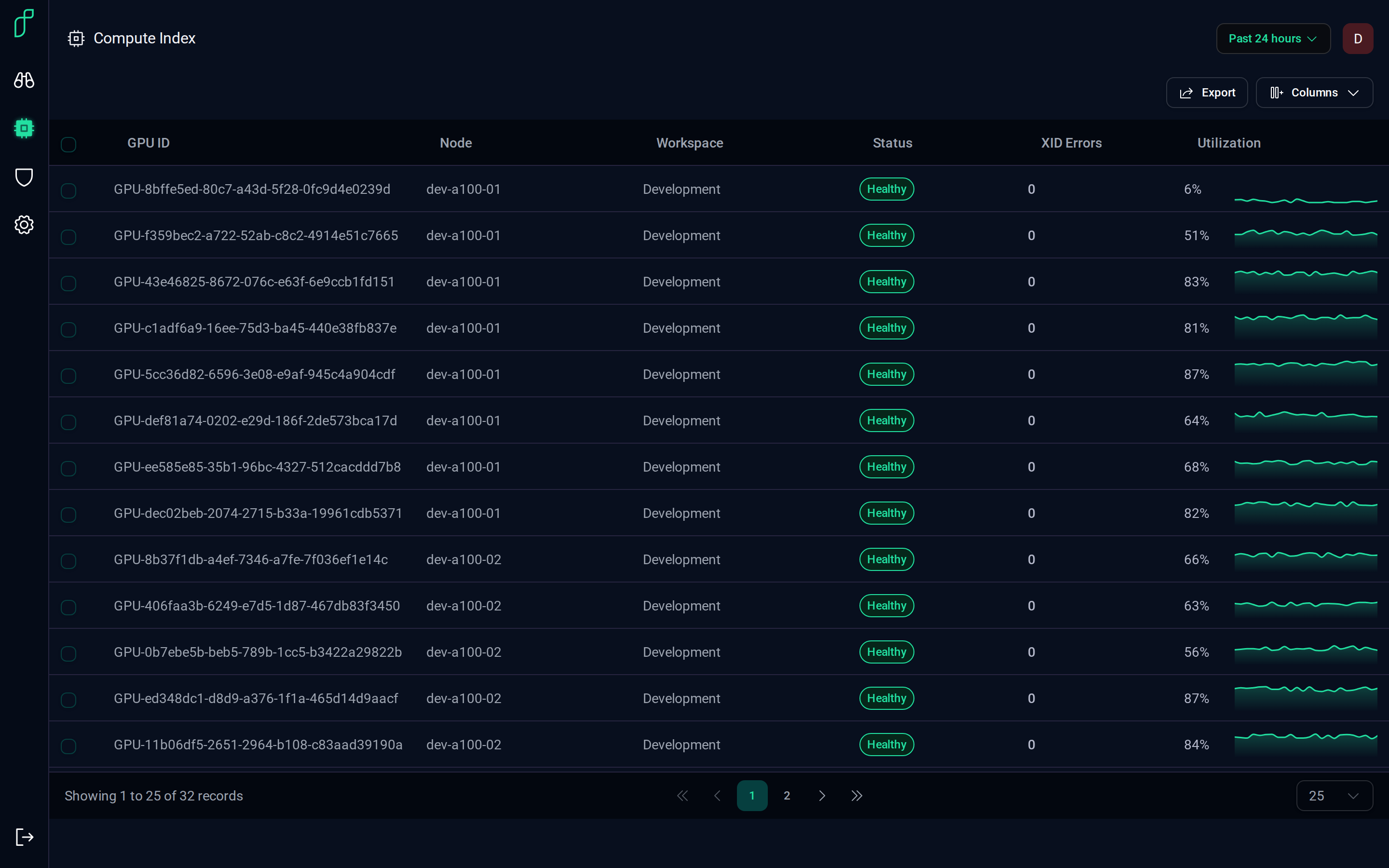
Task: Expand the Columns dropdown
Action: pyautogui.click(x=1314, y=93)
